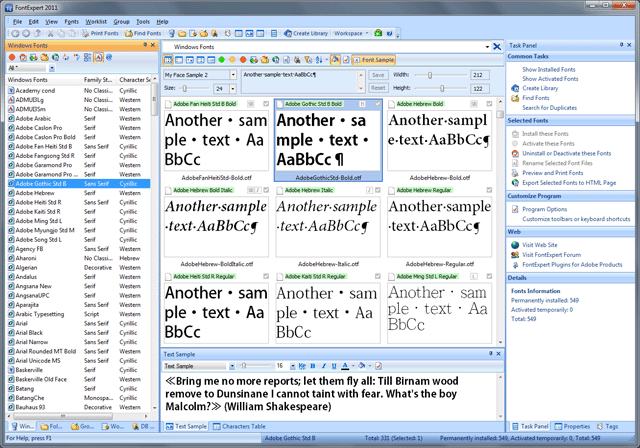Click the Windows Fonts view blue X icon

click(x=497, y=47)
